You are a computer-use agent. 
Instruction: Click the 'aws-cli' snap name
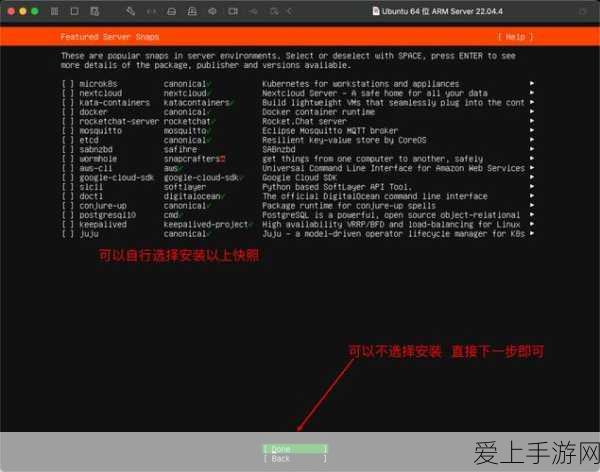click(x=96, y=168)
